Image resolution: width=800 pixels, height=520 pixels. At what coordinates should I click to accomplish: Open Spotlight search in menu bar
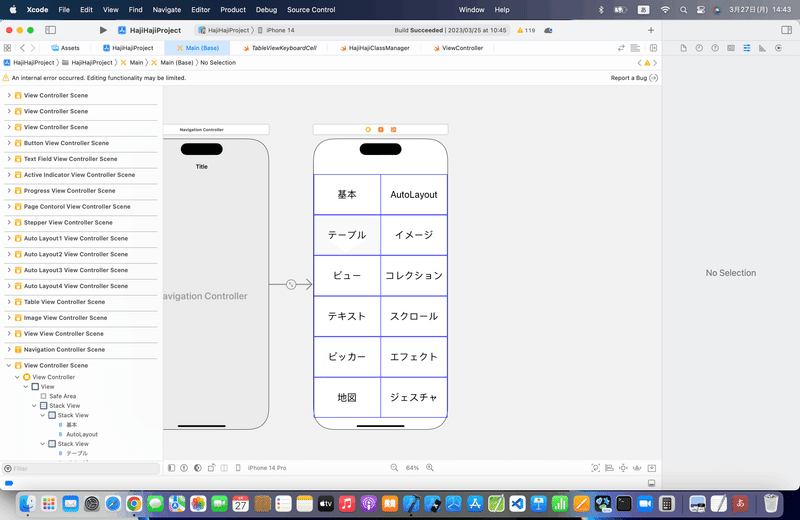683,10
